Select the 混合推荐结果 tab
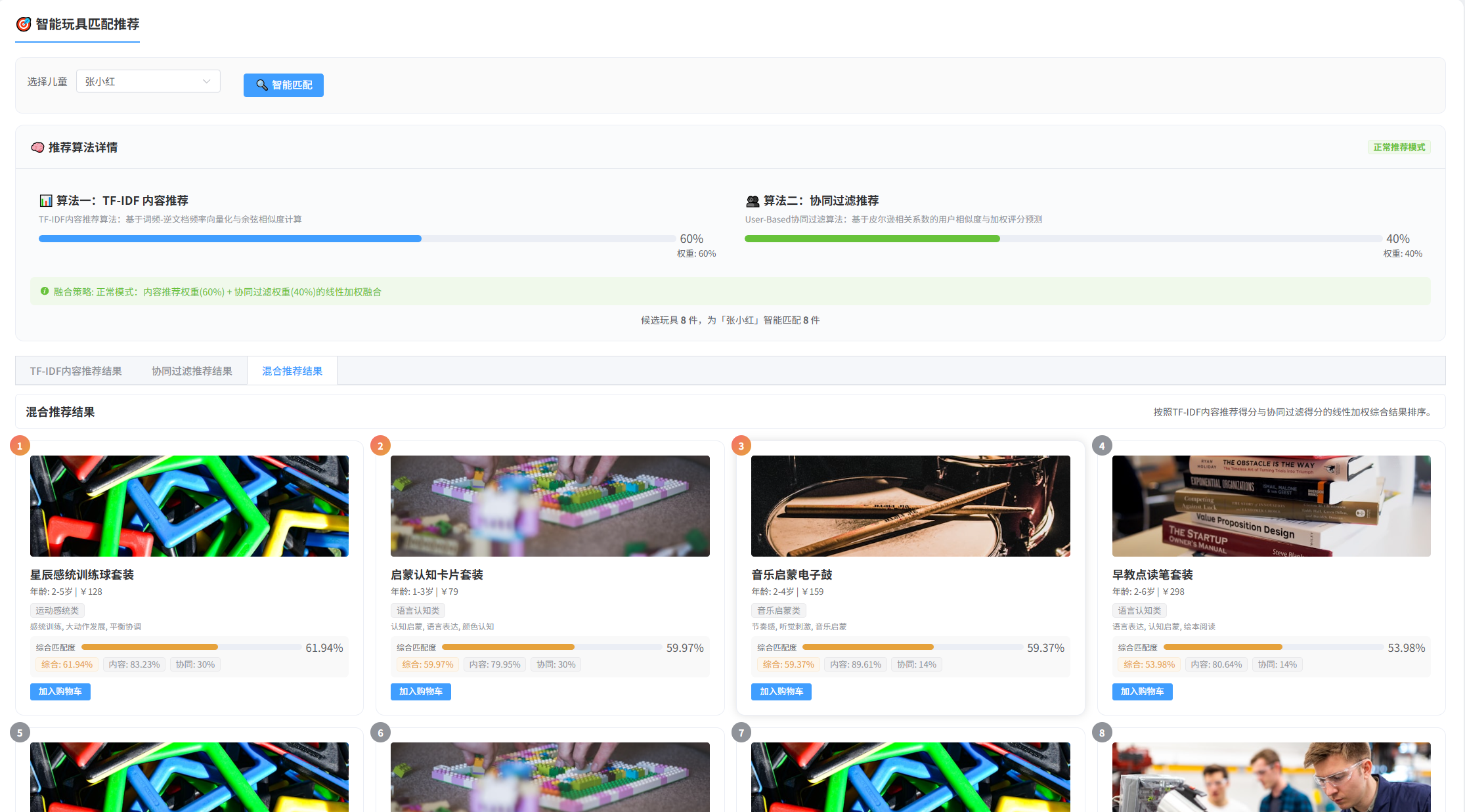This screenshot has height=812, width=1465. (292, 371)
